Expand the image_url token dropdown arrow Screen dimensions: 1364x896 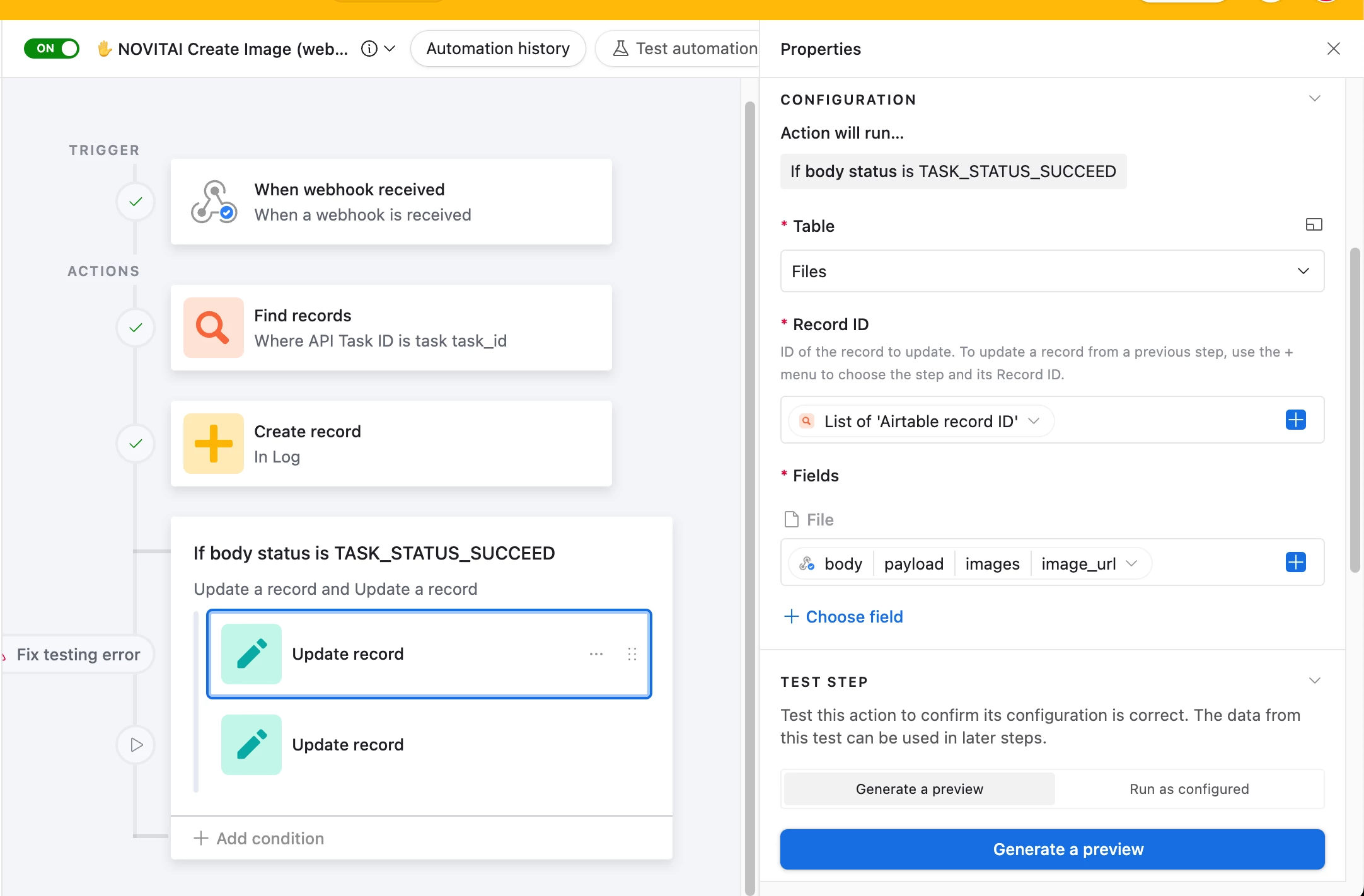1131,563
